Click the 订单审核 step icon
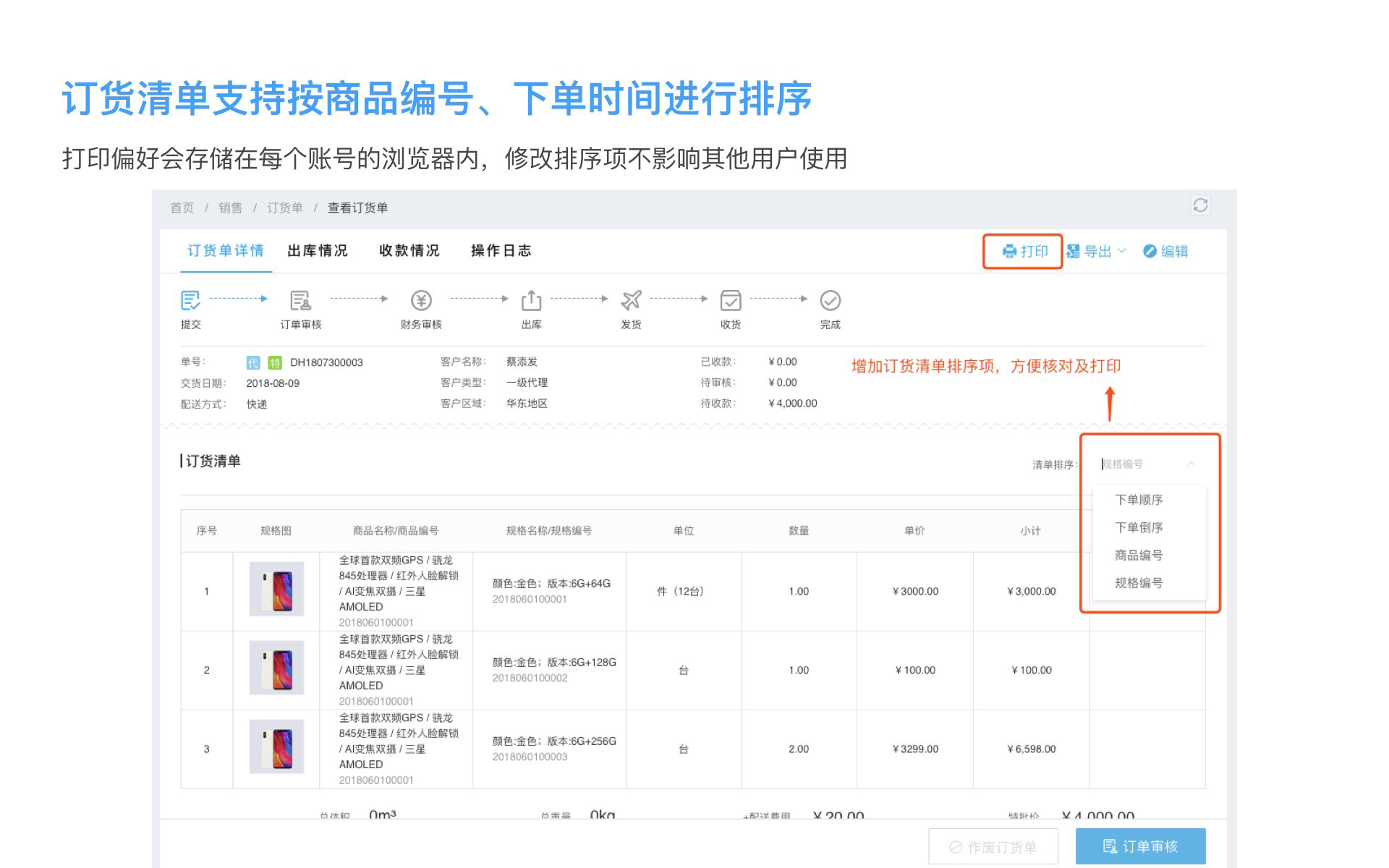1389x868 pixels. pyautogui.click(x=300, y=300)
